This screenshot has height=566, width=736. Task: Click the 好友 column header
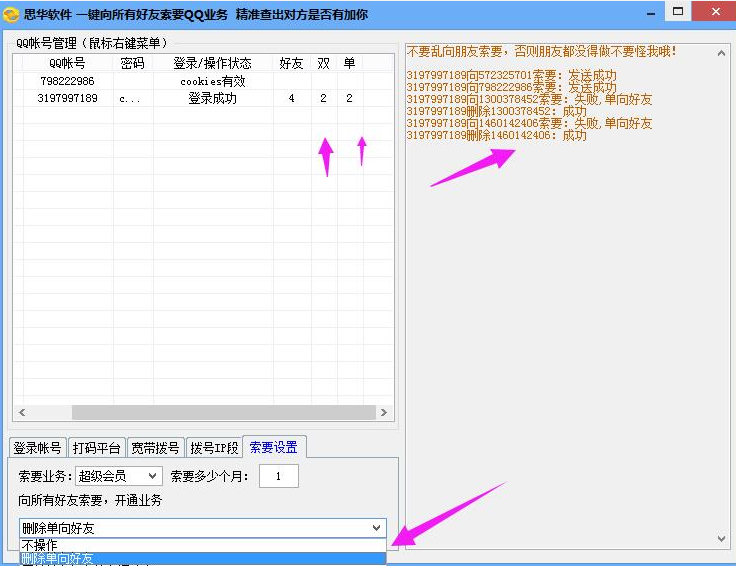click(292, 63)
